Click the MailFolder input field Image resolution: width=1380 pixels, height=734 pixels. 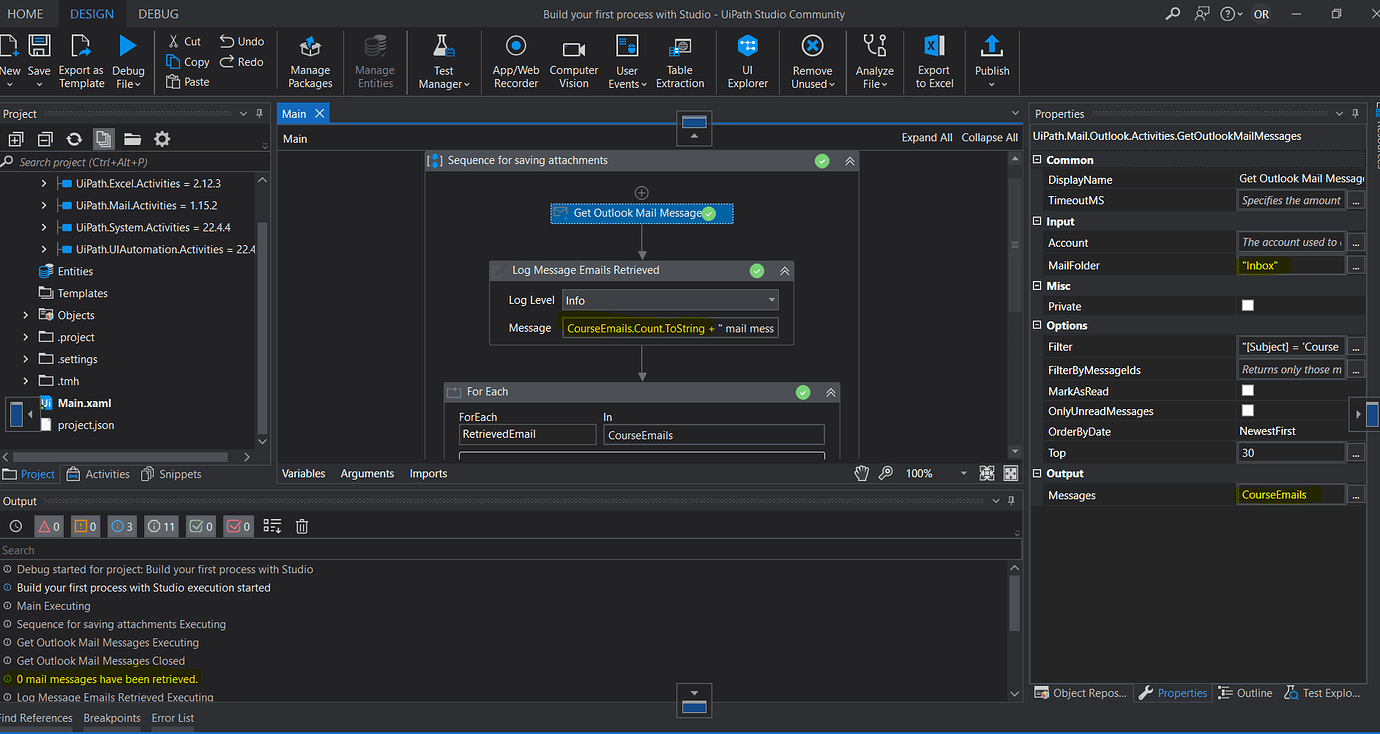pos(1290,265)
